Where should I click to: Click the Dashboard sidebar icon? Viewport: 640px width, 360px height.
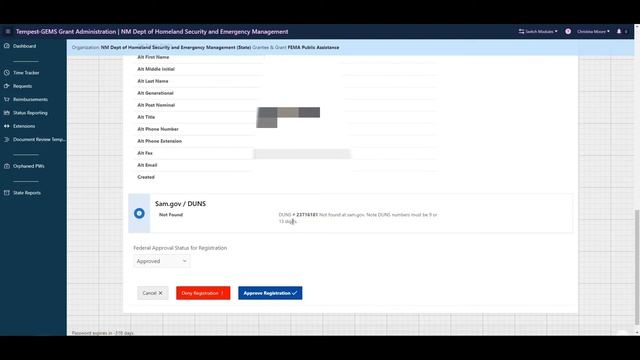click(x=7, y=46)
